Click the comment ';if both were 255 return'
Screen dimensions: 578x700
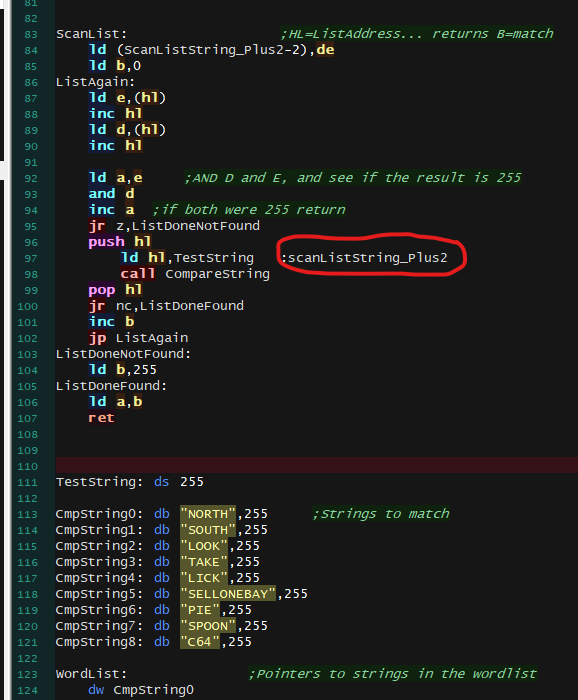(x=249, y=210)
